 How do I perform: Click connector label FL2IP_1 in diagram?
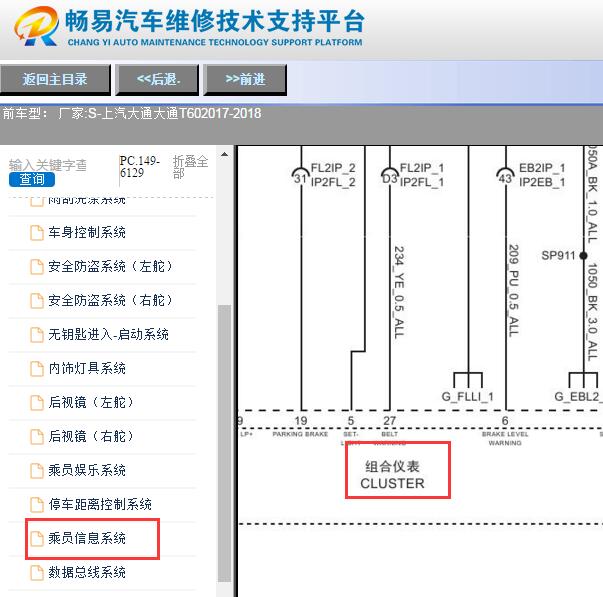pyautogui.click(x=422, y=168)
